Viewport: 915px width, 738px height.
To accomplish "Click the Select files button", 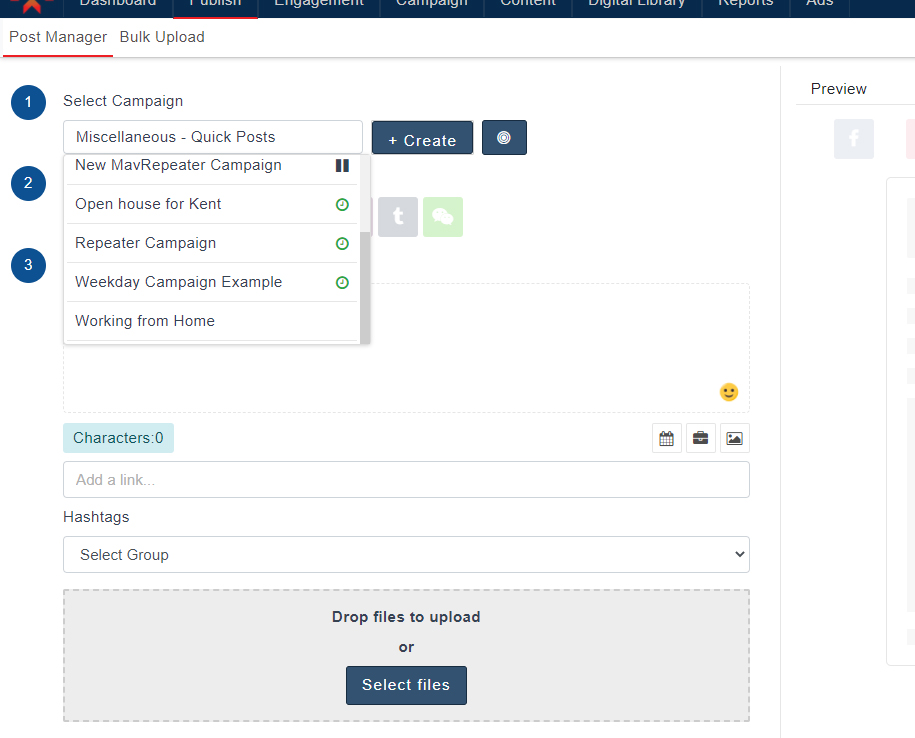I will pyautogui.click(x=406, y=685).
